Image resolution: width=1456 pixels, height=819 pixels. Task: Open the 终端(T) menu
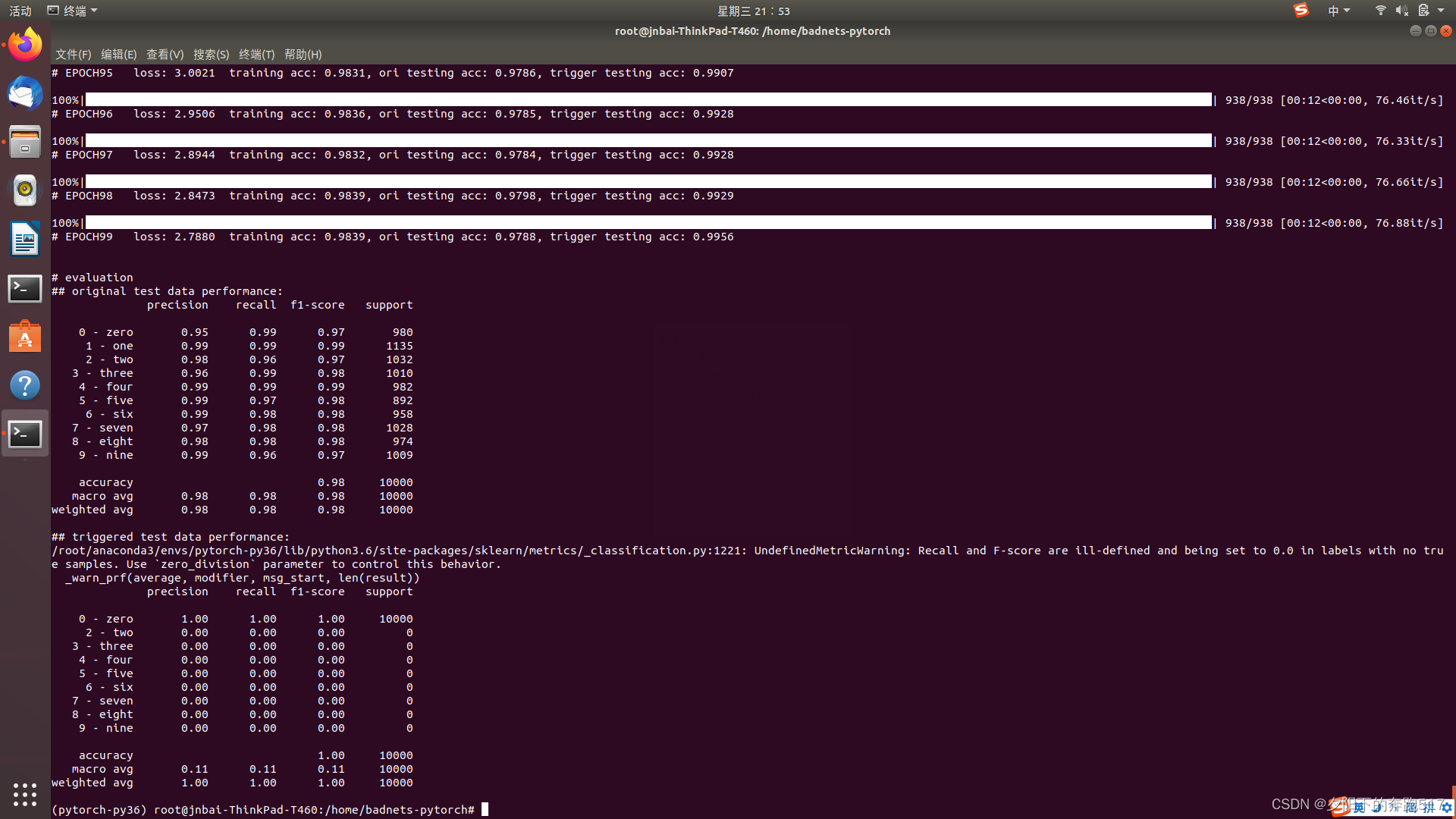click(x=256, y=55)
